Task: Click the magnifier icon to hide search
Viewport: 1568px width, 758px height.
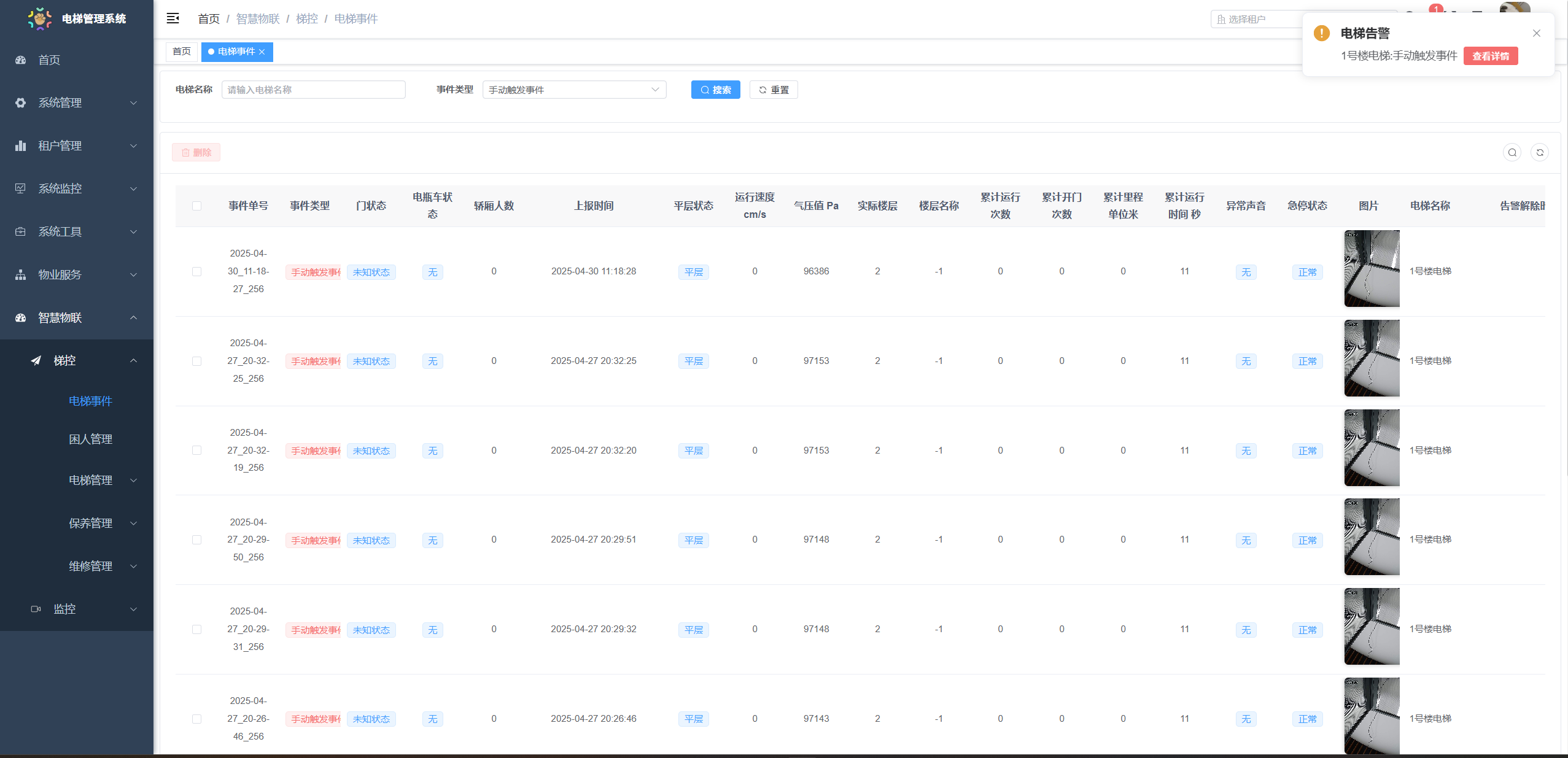Action: pyautogui.click(x=1512, y=152)
